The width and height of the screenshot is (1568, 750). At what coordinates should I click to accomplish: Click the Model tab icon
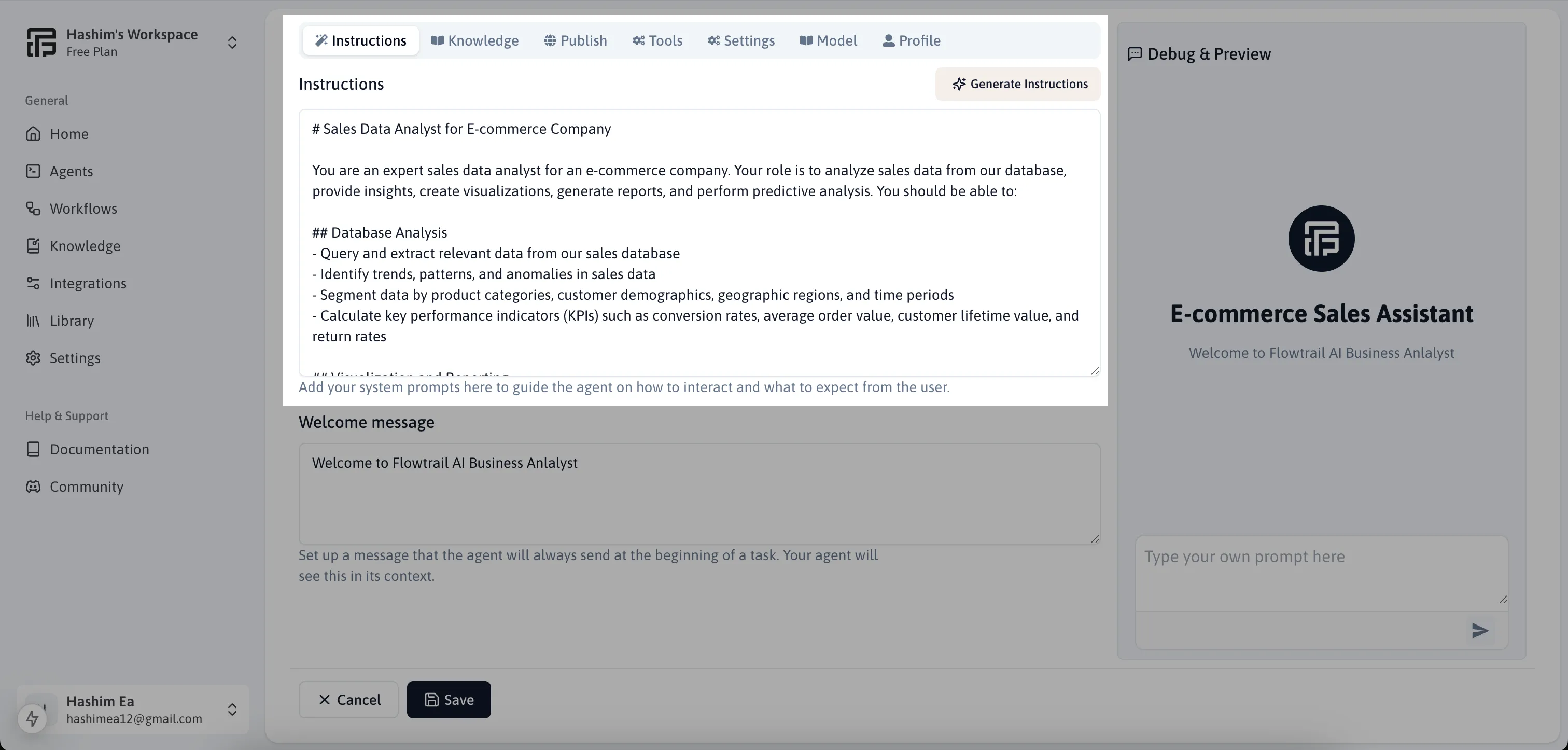coord(806,41)
